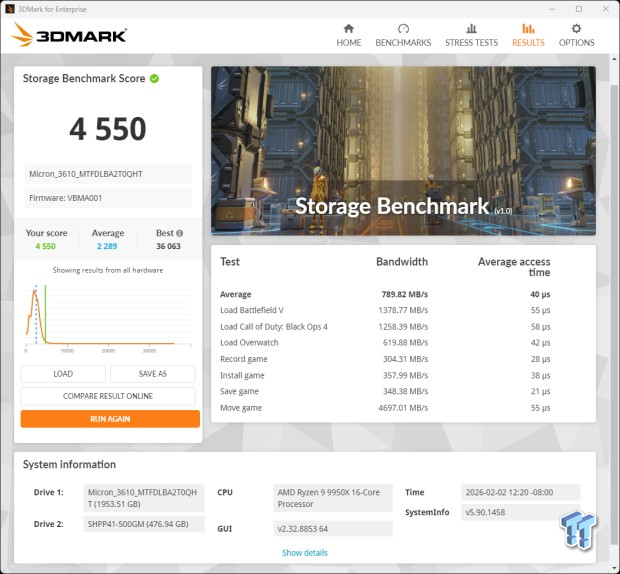This screenshot has height=574, width=620.
Task: Click the score distribution chart
Action: pos(108,316)
